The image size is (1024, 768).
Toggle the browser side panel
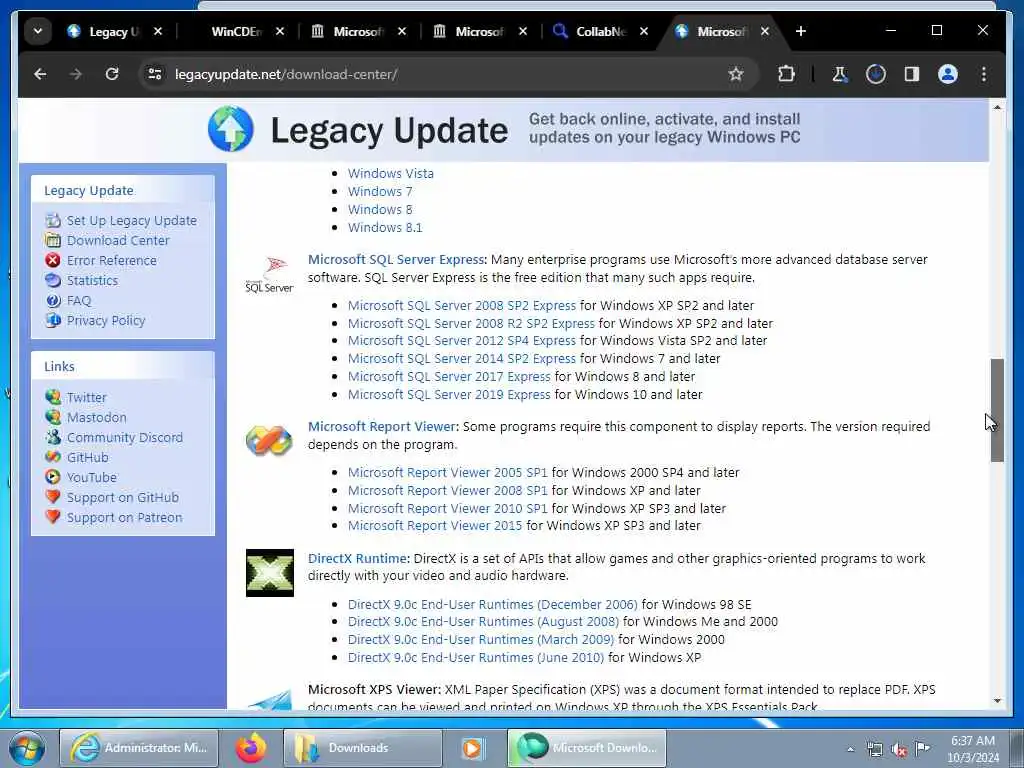(912, 74)
